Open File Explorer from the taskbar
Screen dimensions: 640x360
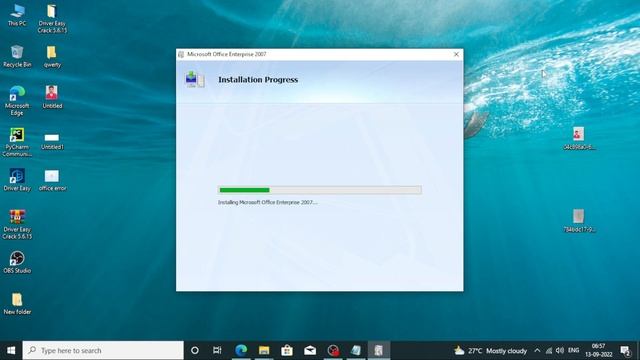(x=264, y=351)
